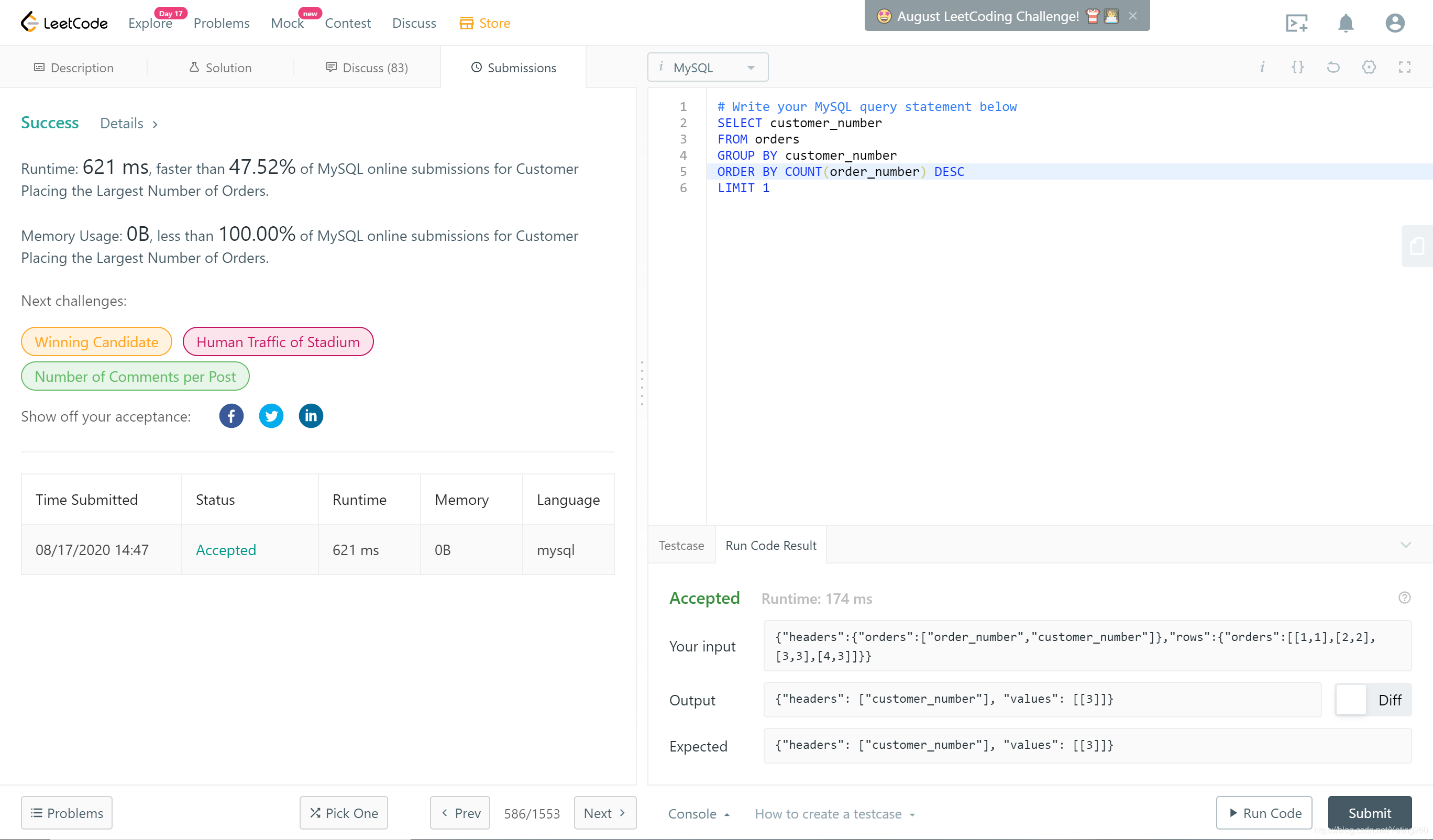Enter fullscreen editor mode

coord(1404,68)
